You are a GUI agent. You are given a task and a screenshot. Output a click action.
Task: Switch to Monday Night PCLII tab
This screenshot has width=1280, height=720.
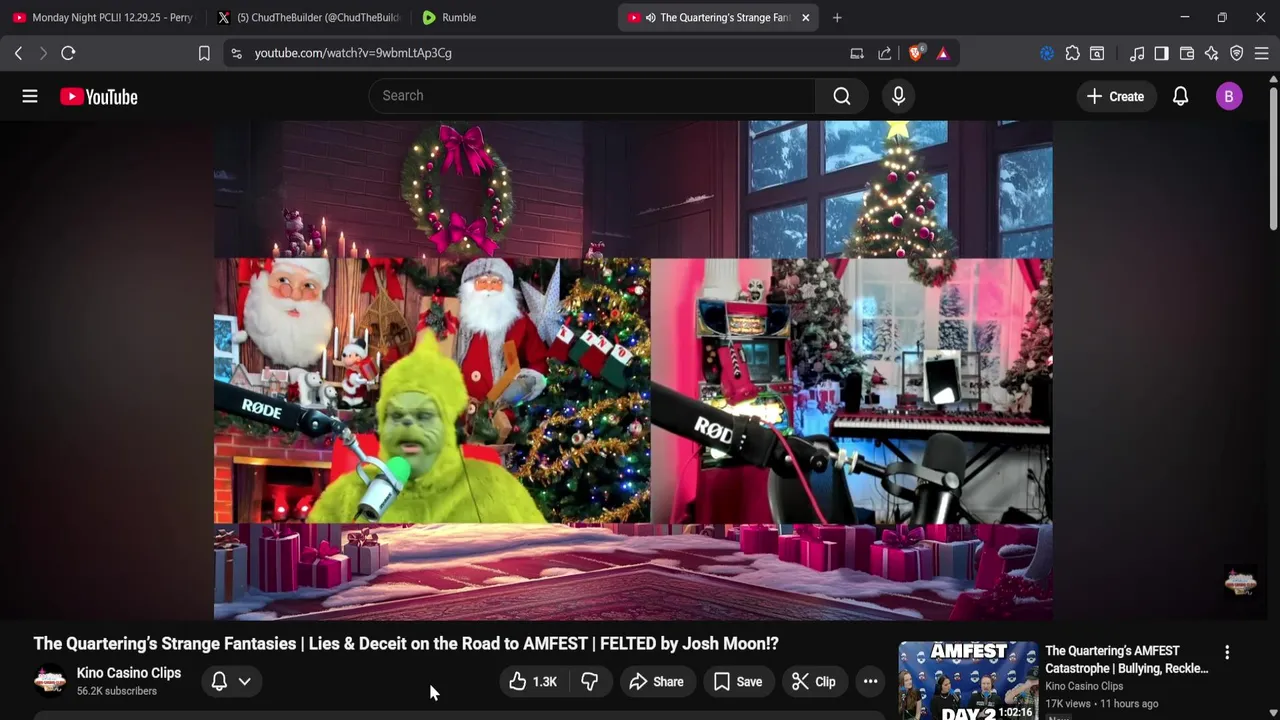(x=103, y=17)
